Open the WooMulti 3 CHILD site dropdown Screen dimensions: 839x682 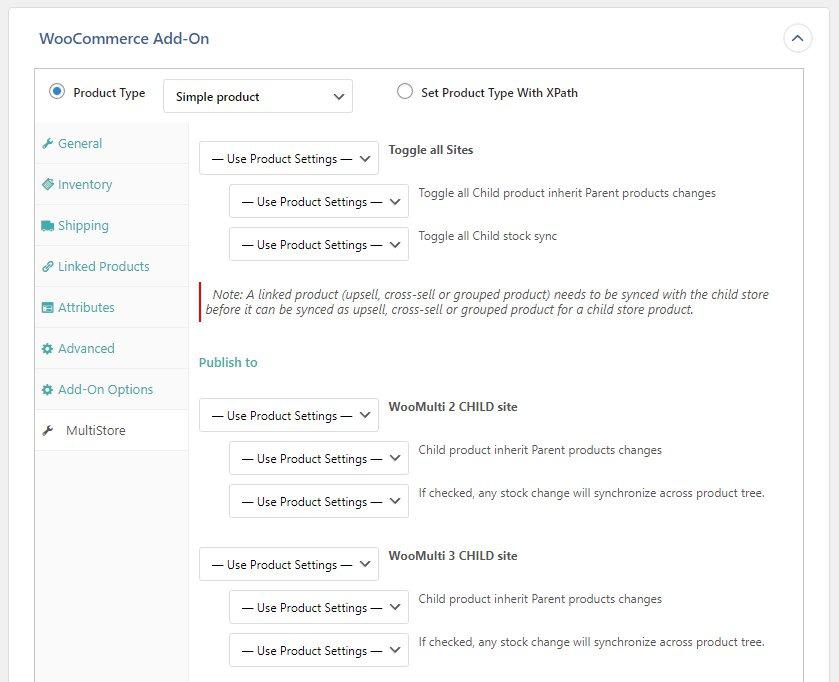point(289,565)
